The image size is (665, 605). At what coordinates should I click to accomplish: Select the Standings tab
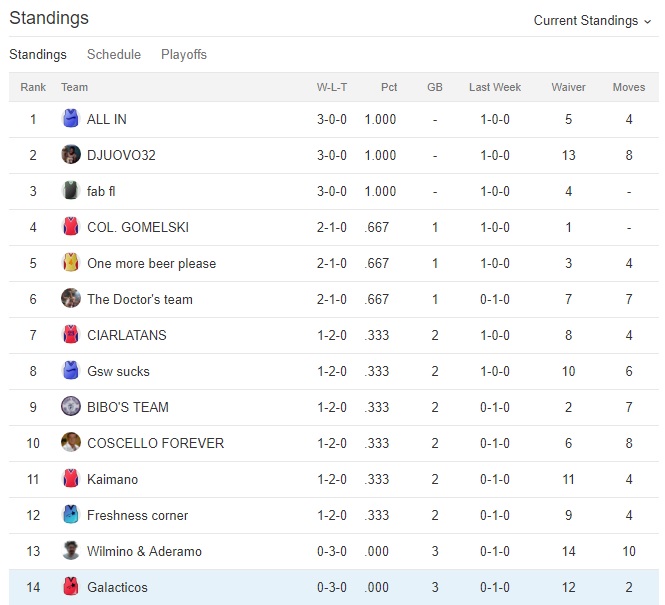(38, 54)
